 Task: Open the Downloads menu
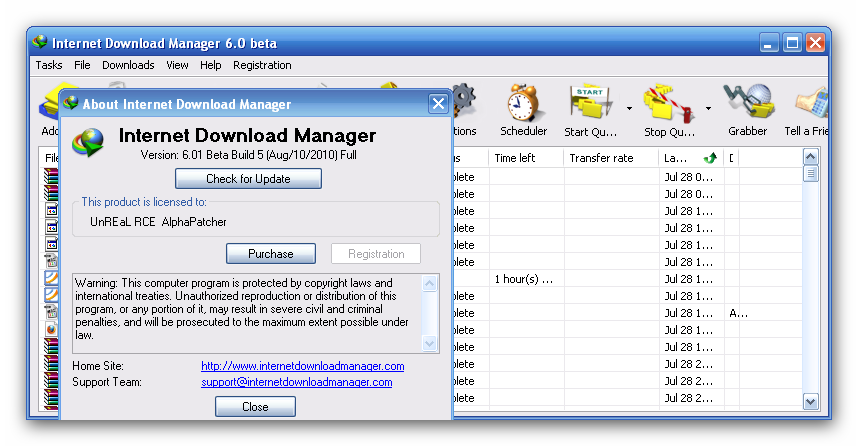128,65
